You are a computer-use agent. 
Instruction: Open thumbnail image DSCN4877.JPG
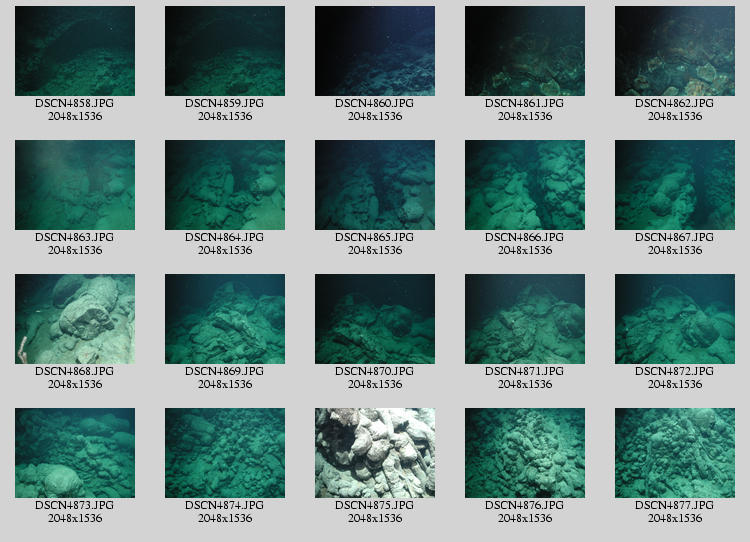point(675,453)
